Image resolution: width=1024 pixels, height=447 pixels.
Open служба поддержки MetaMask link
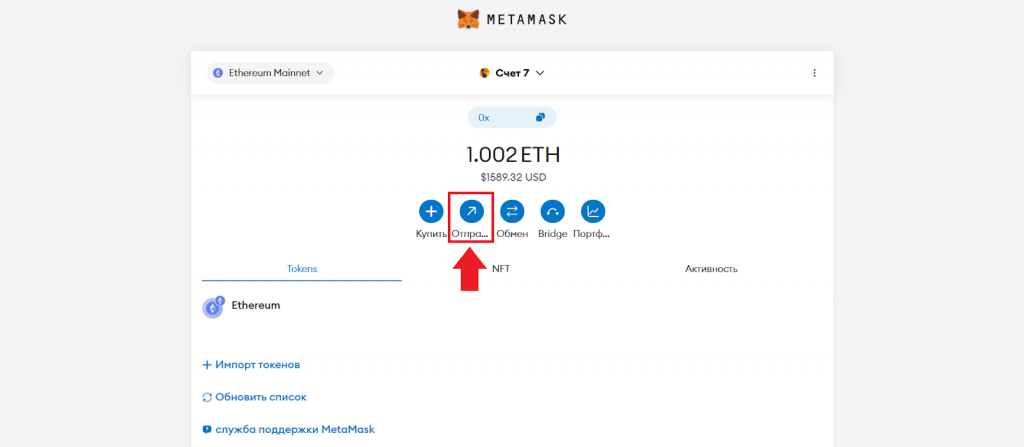(x=289, y=429)
